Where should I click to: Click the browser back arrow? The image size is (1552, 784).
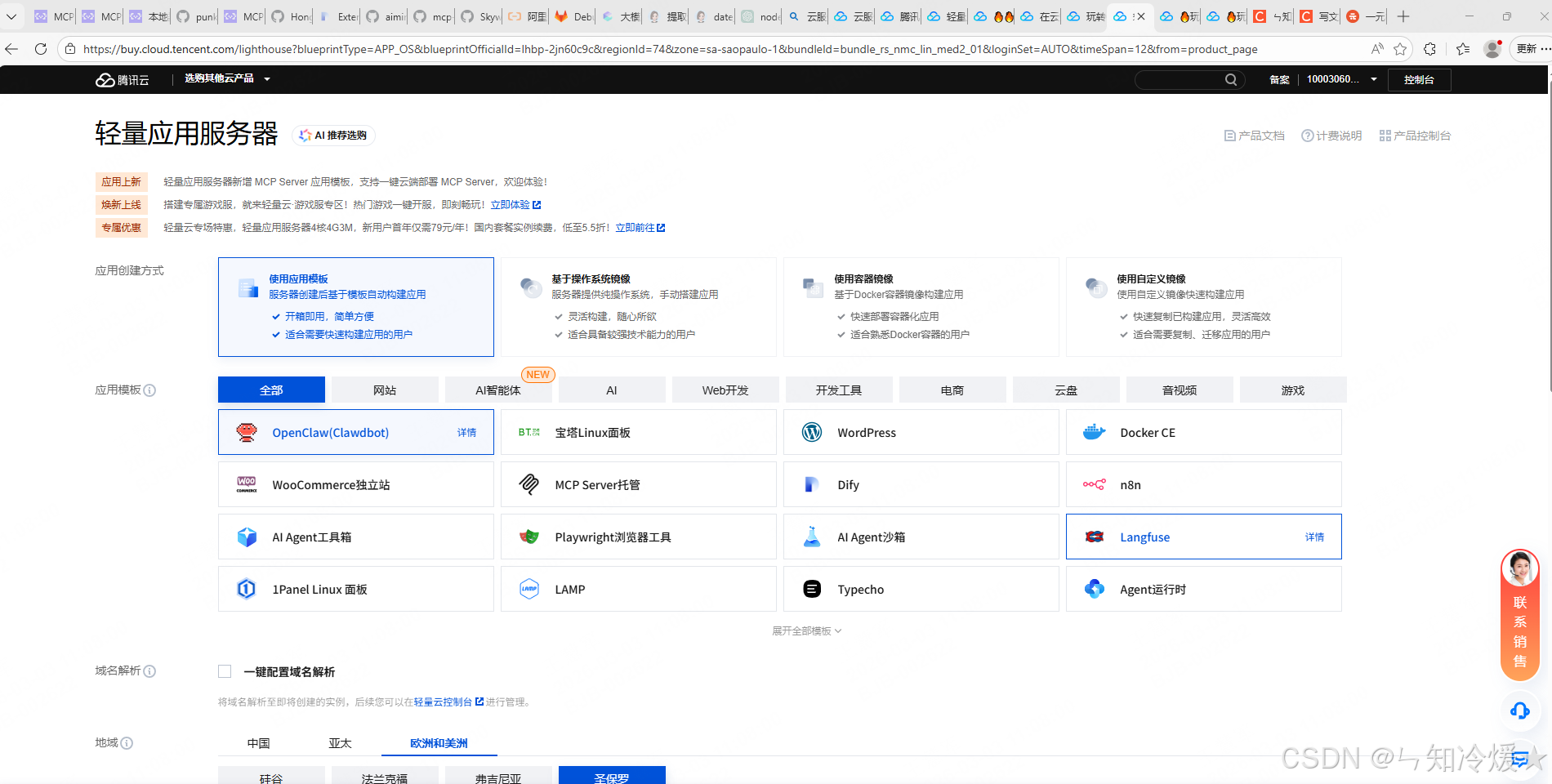(11, 49)
